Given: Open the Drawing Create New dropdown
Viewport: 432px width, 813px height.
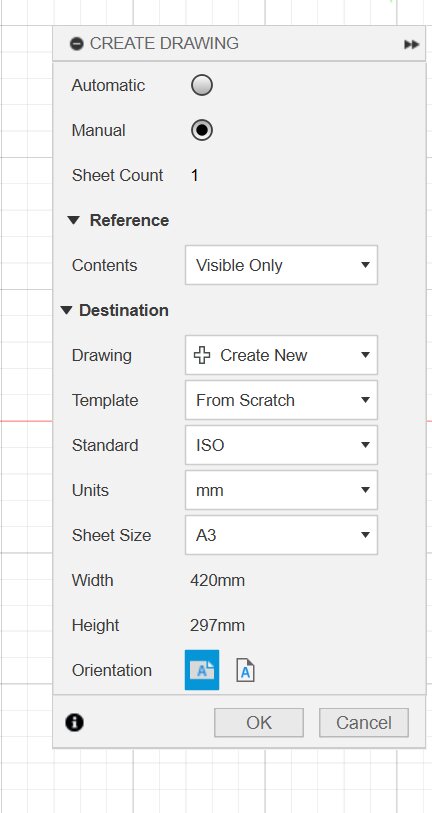Looking at the screenshot, I should 281,355.
